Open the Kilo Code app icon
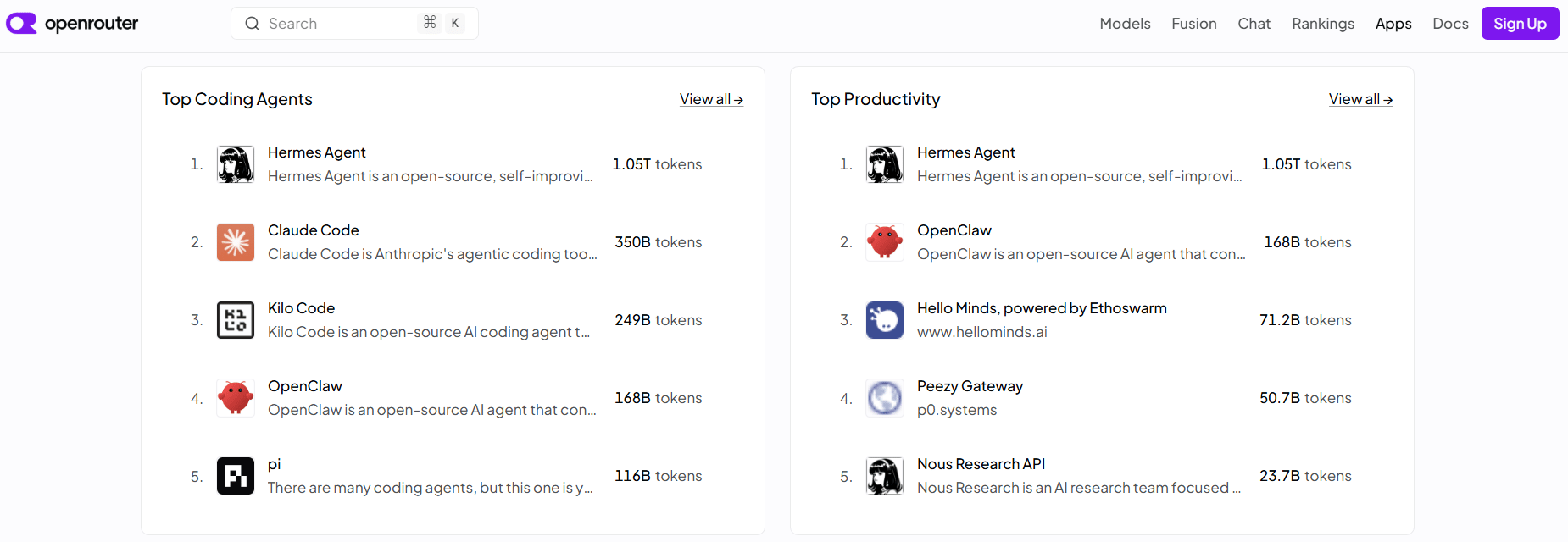 coord(236,320)
